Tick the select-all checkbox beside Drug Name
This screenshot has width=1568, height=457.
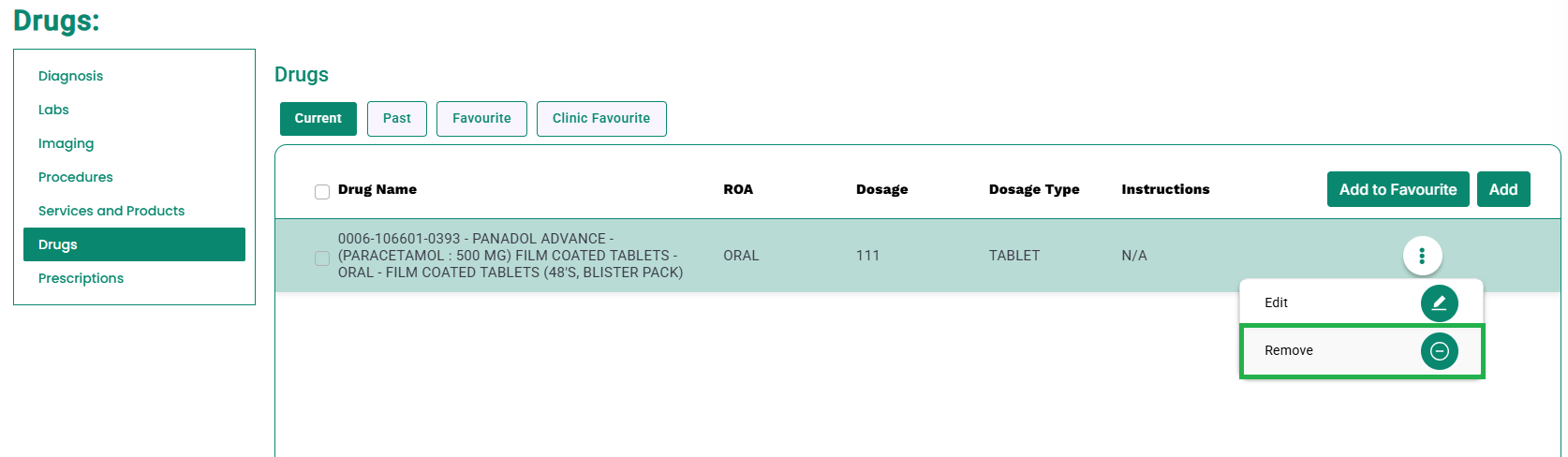click(322, 192)
